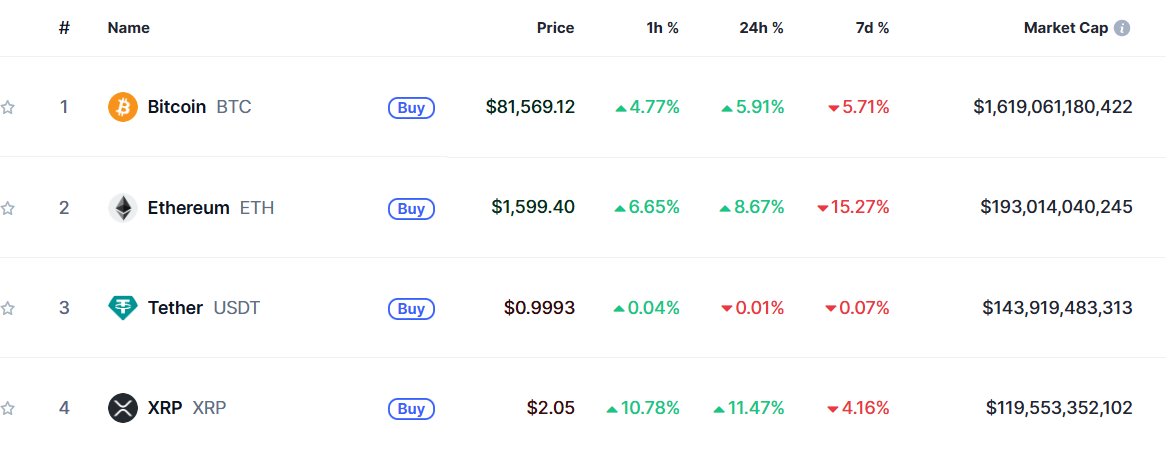Image resolution: width=1166 pixels, height=450 pixels.
Task: Star Tether for the watchlist
Action: 7,308
